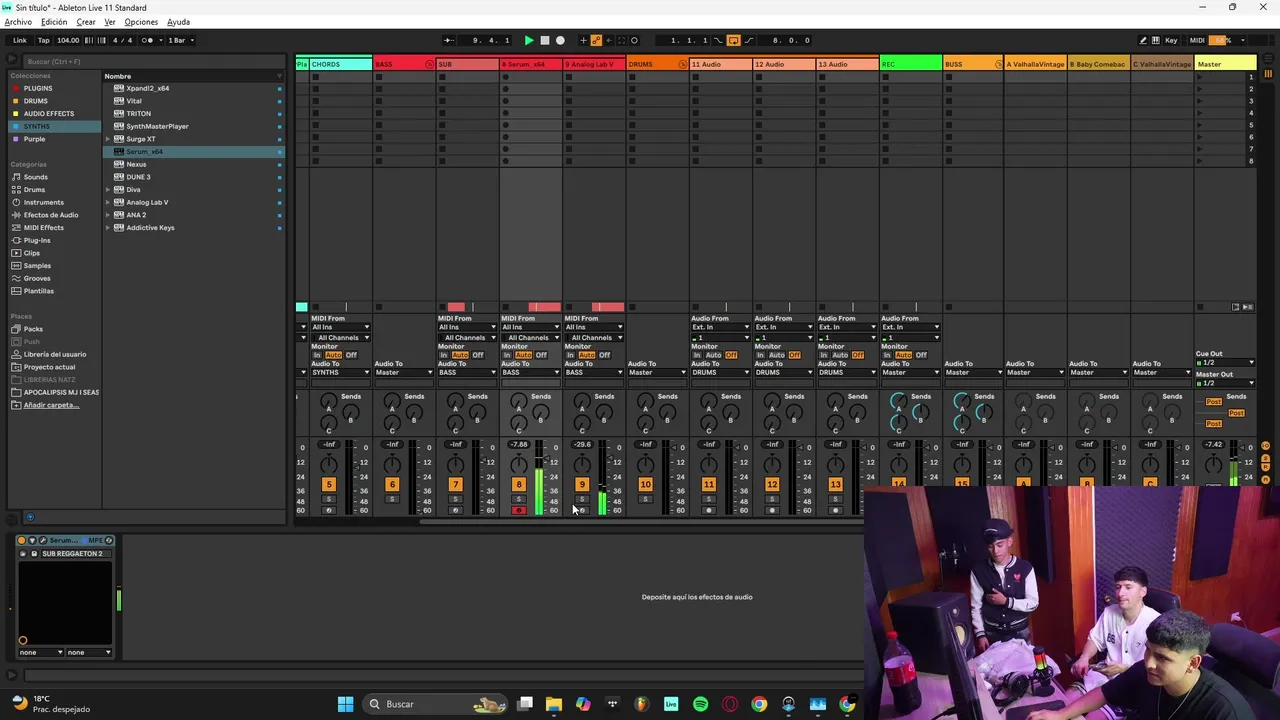
Task: Click the Stop button in transport
Action: (545, 40)
